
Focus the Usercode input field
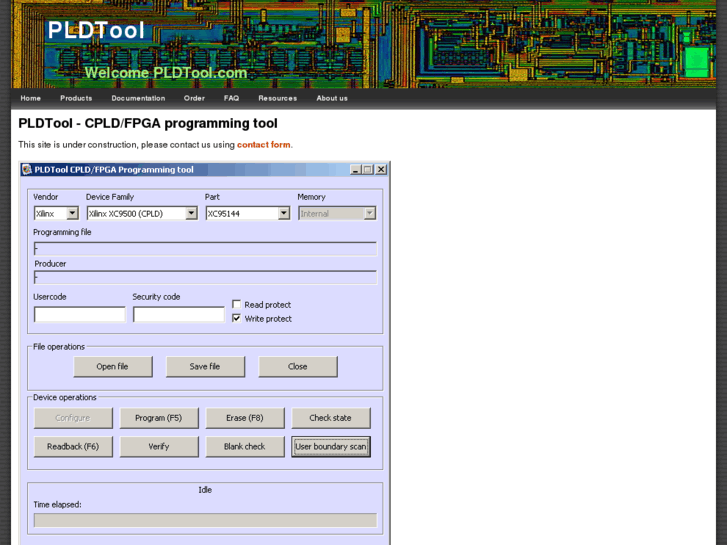coord(79,314)
